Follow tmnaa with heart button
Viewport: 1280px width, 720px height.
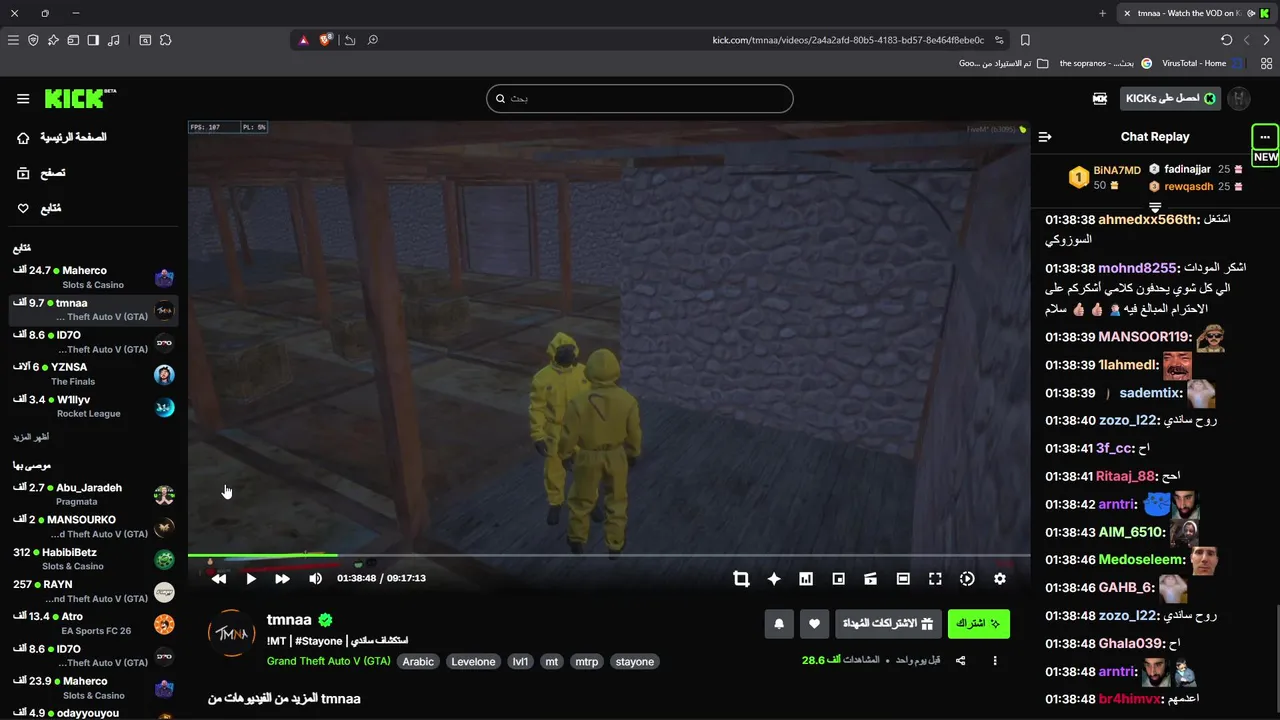click(814, 624)
